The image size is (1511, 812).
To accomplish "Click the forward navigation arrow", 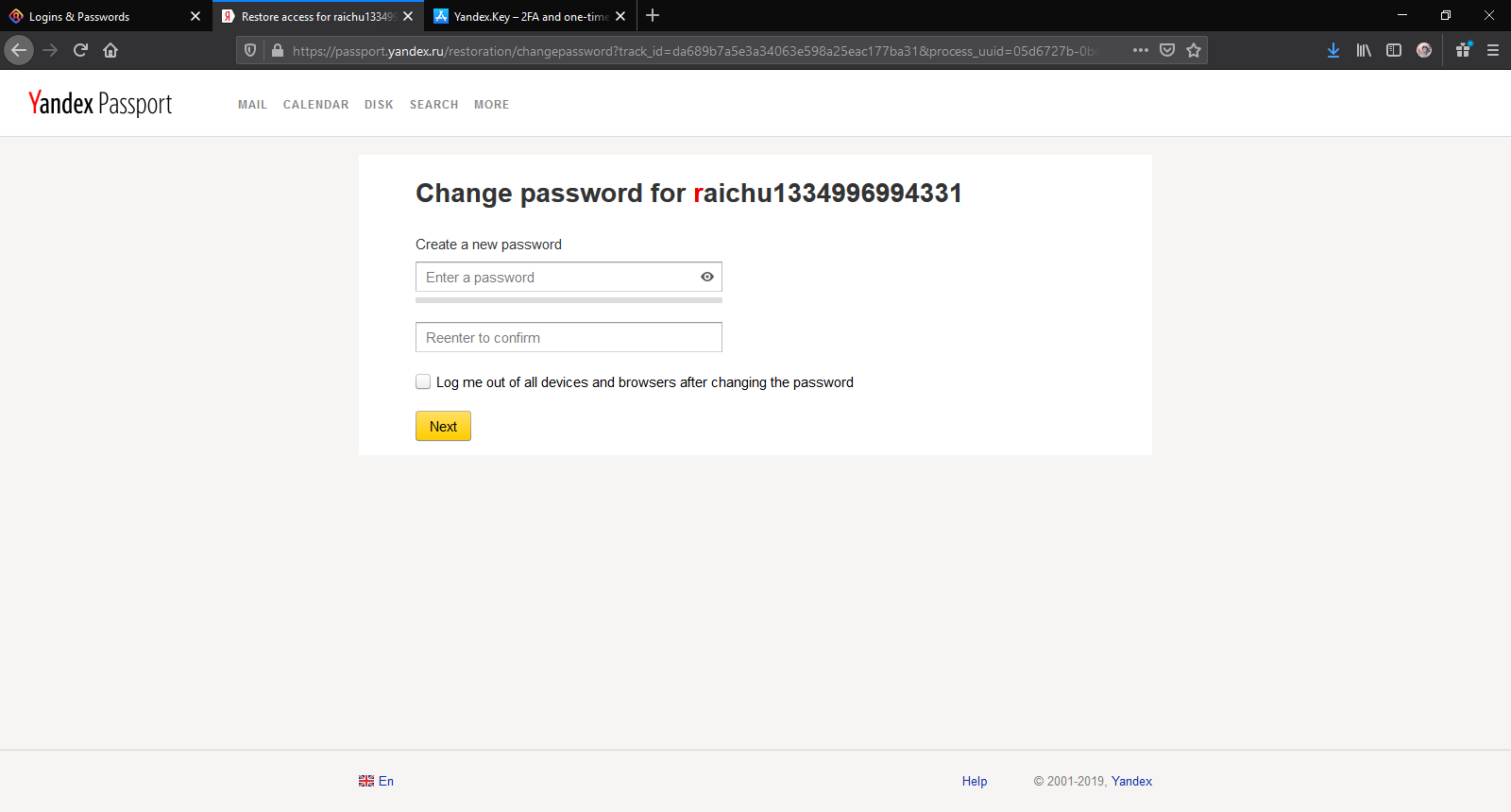I will 50,50.
